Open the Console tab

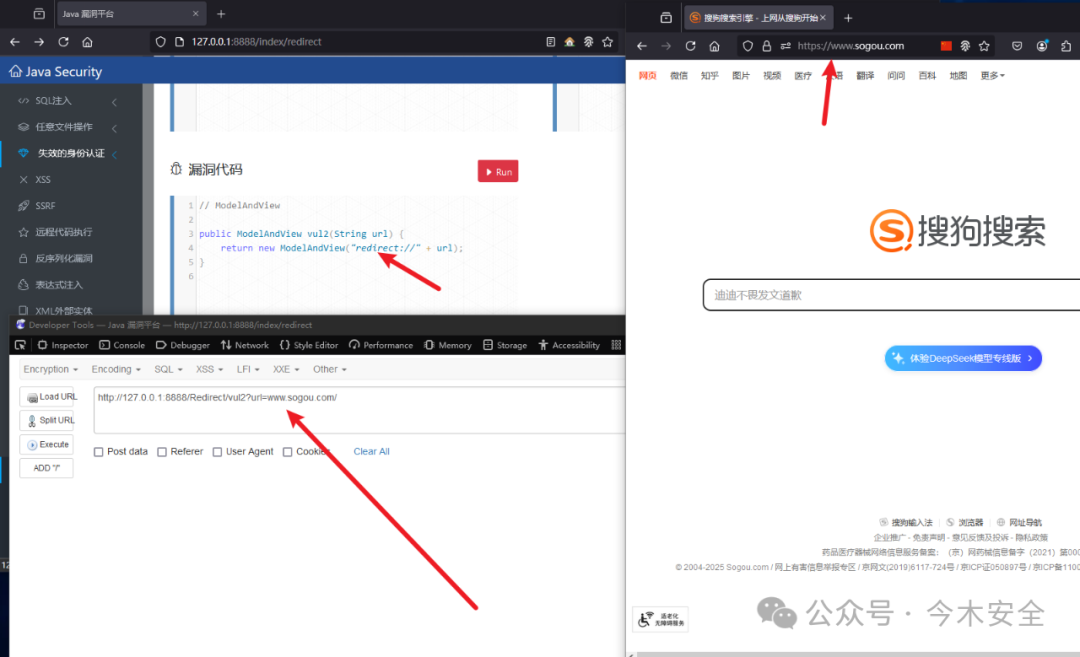pos(122,345)
